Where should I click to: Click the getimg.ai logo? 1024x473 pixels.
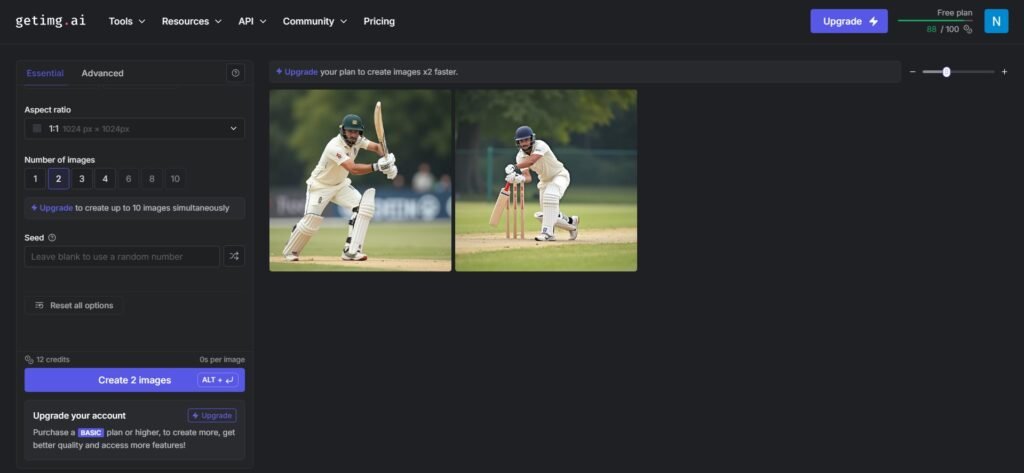click(x=52, y=21)
